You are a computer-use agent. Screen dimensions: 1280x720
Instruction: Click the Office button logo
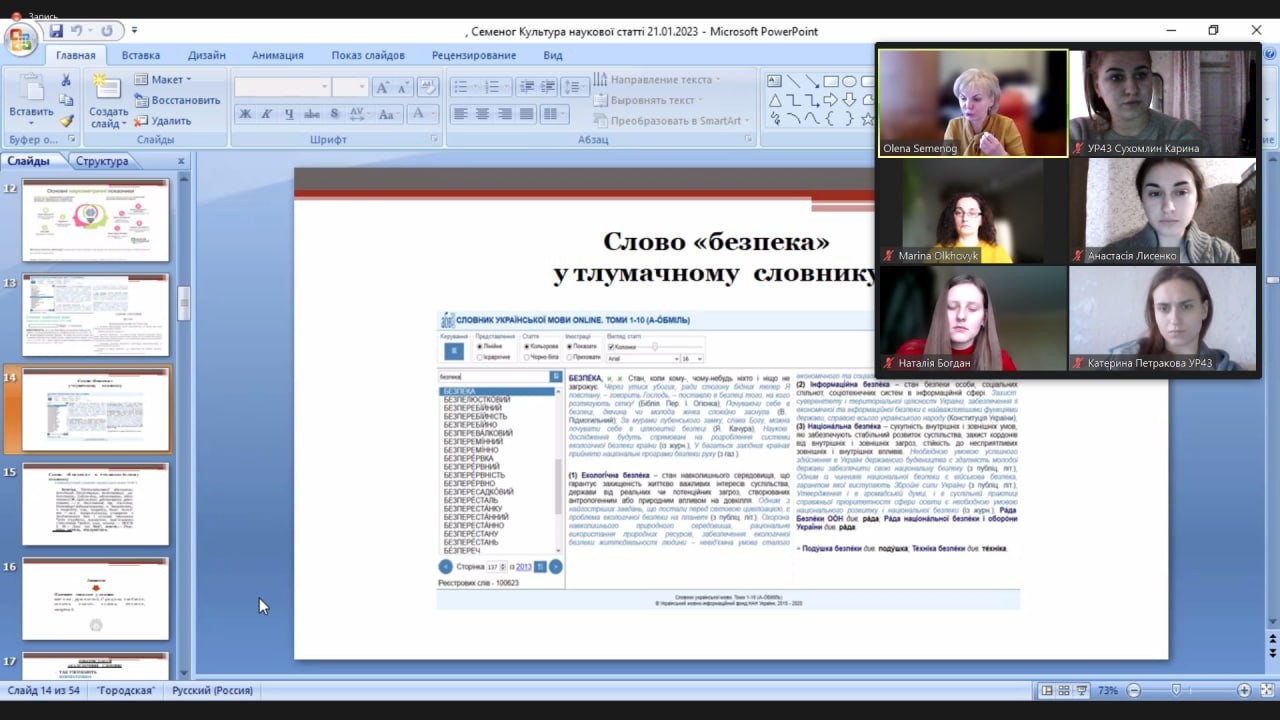pos(21,40)
